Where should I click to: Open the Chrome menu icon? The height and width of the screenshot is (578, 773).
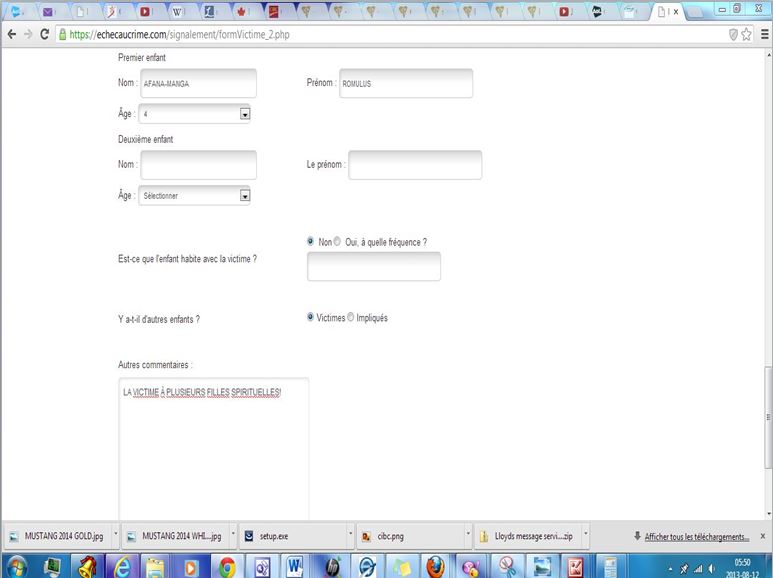763,33
